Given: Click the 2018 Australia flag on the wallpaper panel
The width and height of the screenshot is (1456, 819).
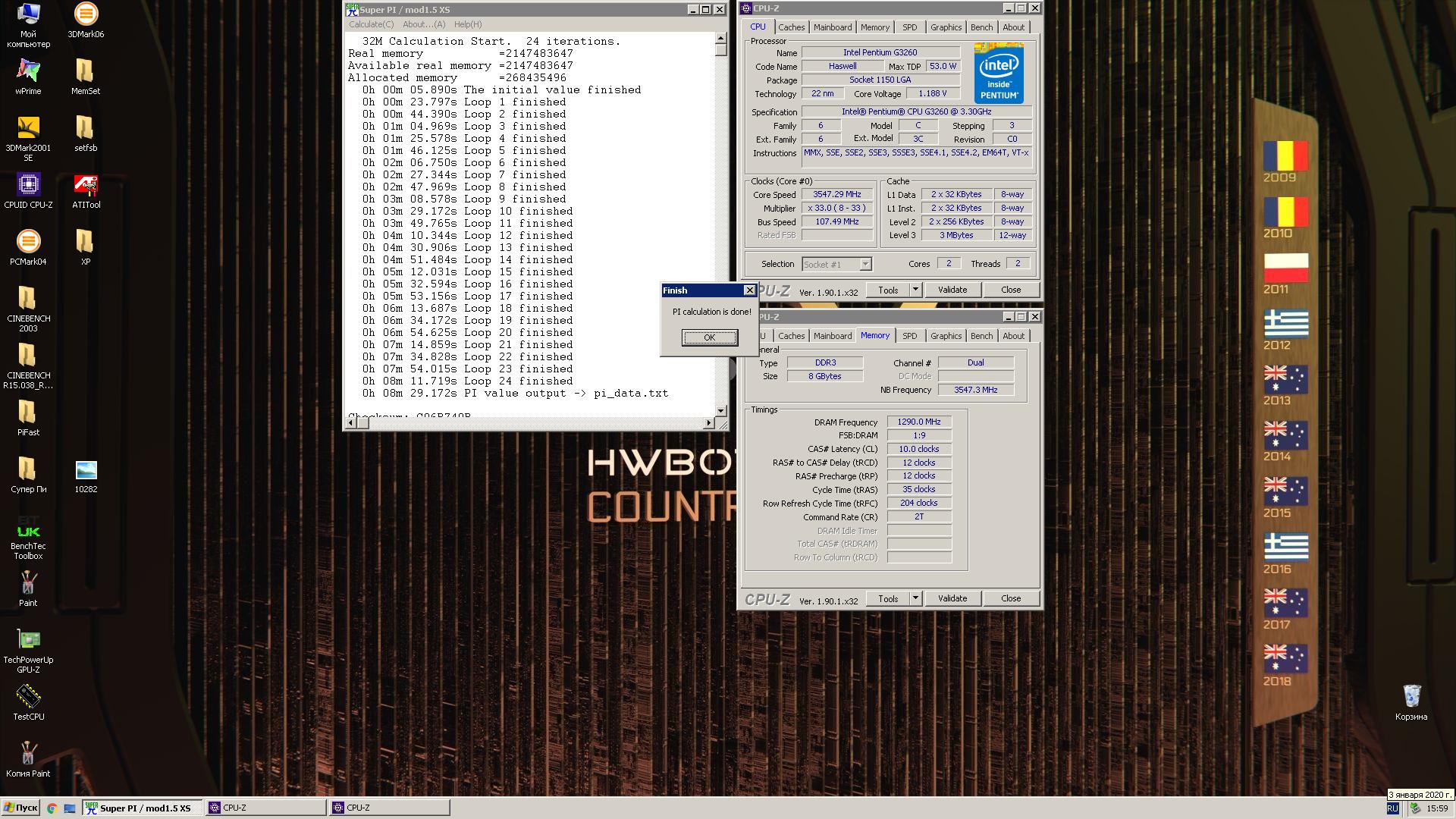Looking at the screenshot, I should tap(1285, 660).
